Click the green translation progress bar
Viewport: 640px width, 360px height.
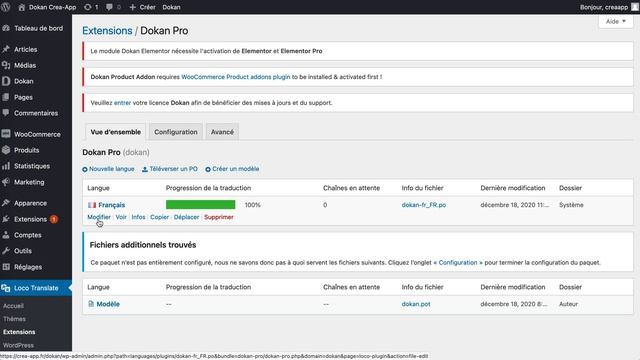(x=200, y=204)
